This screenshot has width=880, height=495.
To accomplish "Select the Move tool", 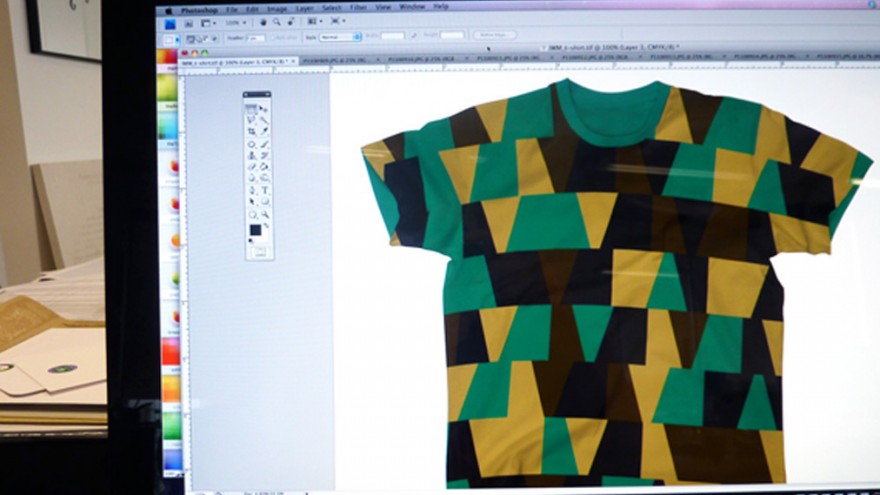I will [x=263, y=108].
